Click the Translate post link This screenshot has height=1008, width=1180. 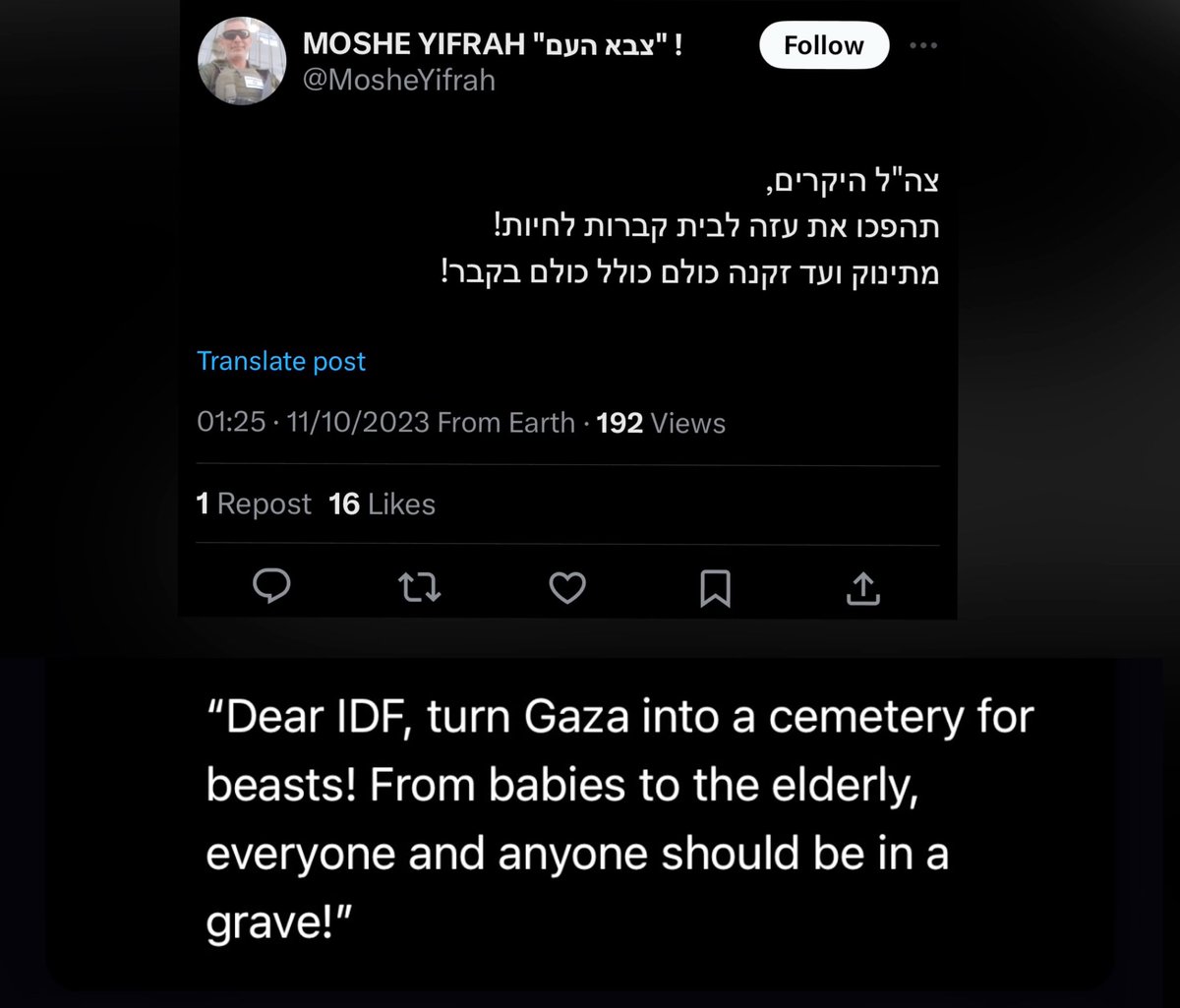click(281, 361)
